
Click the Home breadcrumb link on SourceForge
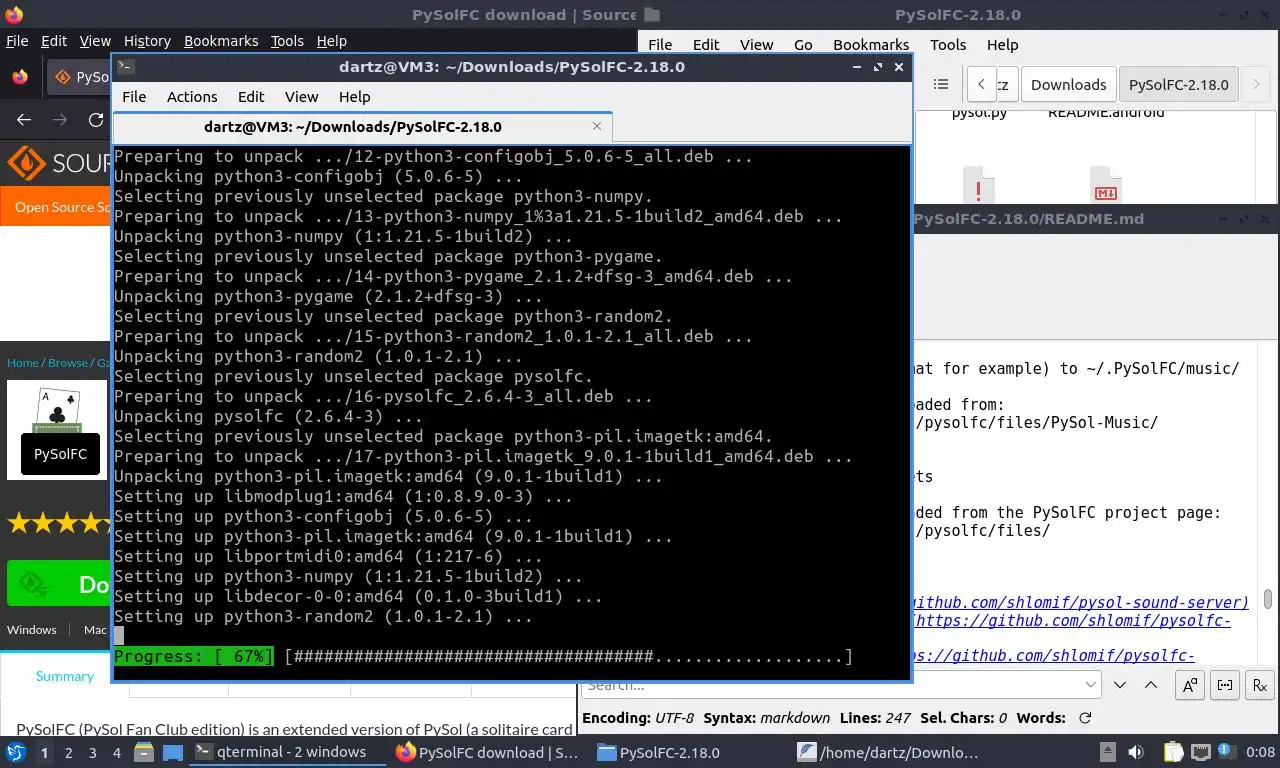(23, 363)
